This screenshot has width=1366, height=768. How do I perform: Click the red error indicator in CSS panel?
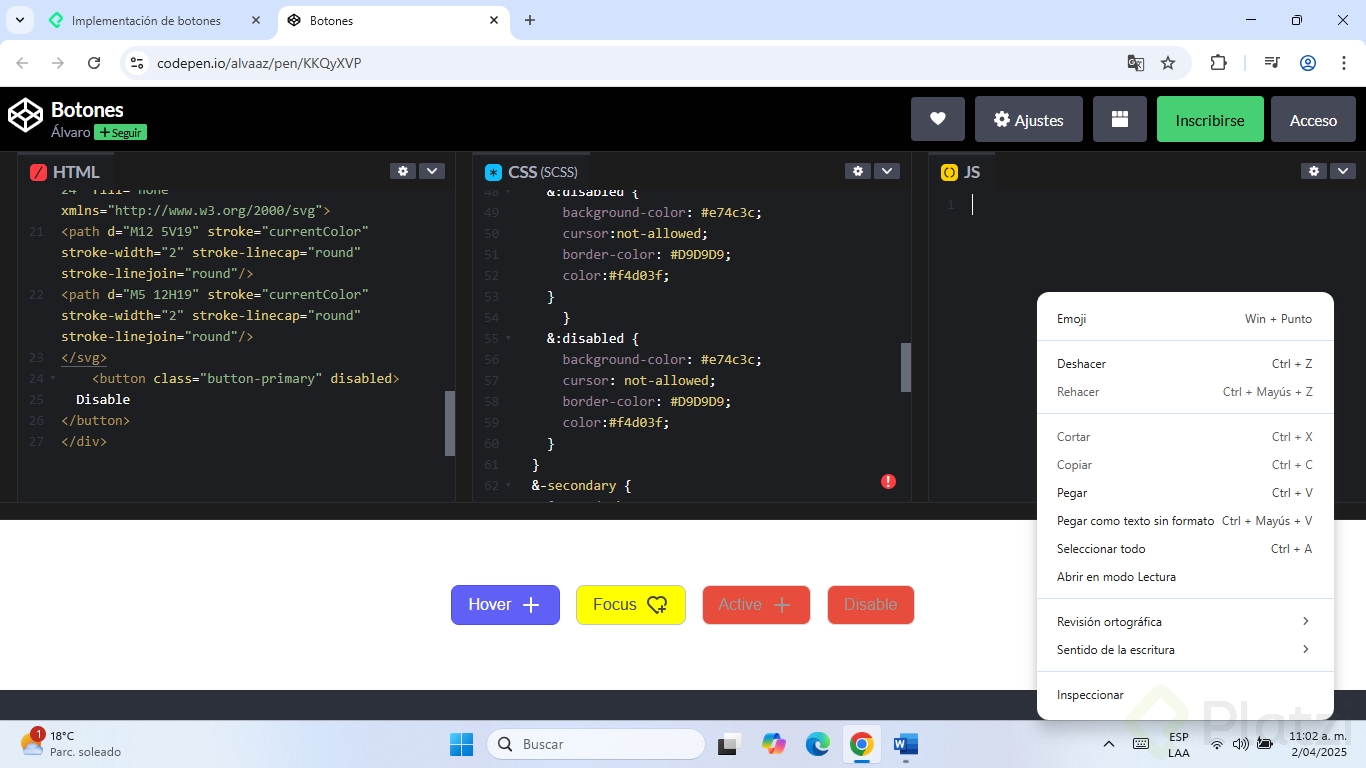(x=888, y=482)
